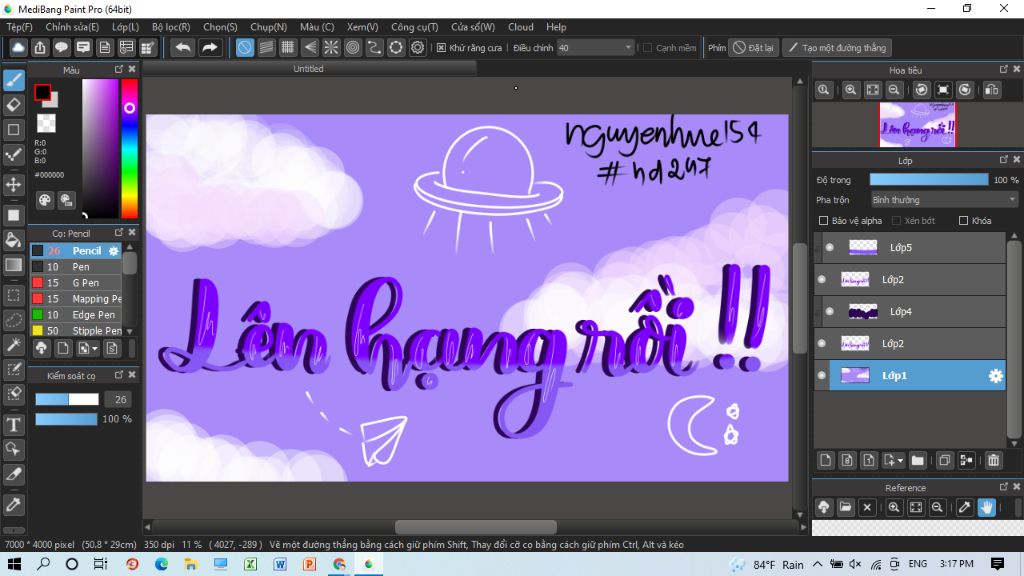Select the G Pen brush
Viewport: 1024px width, 576px height.
[x=76, y=283]
